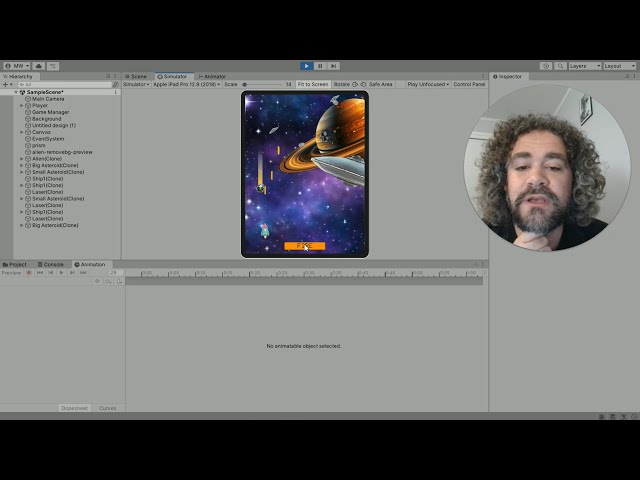Open the Layers dropdown
This screenshot has width=640, height=480.
tap(585, 66)
